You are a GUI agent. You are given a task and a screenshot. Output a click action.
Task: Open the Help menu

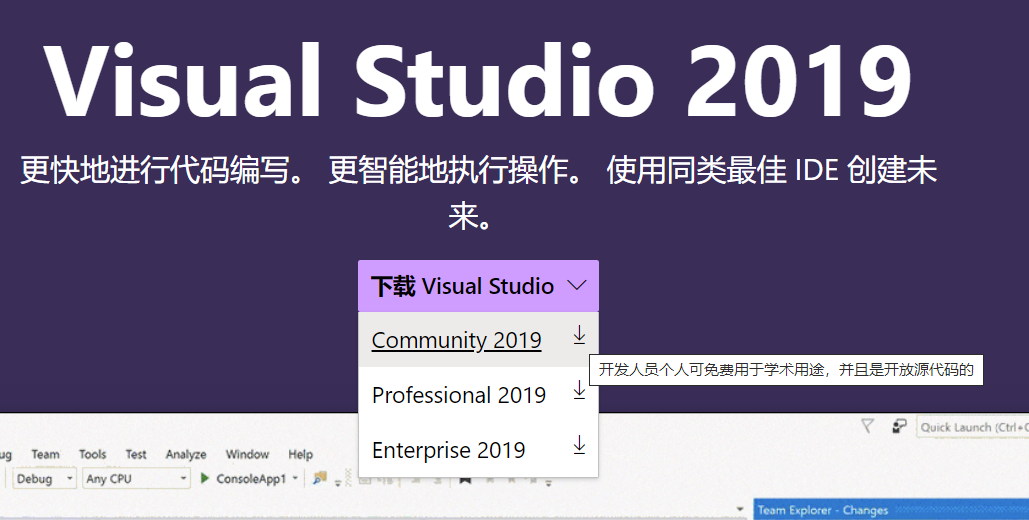[x=301, y=454]
